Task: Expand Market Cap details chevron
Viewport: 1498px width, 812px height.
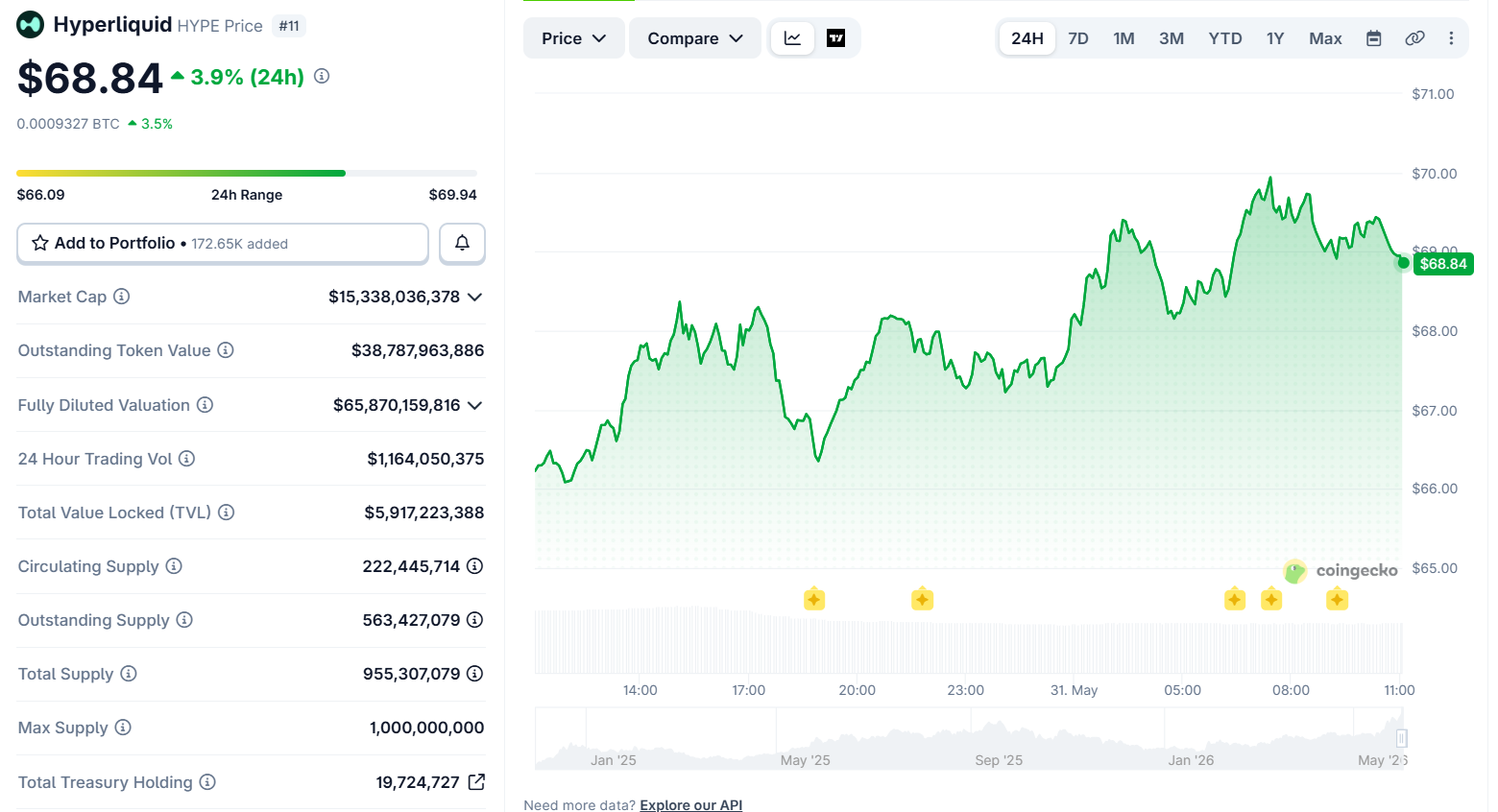Action: (474, 298)
